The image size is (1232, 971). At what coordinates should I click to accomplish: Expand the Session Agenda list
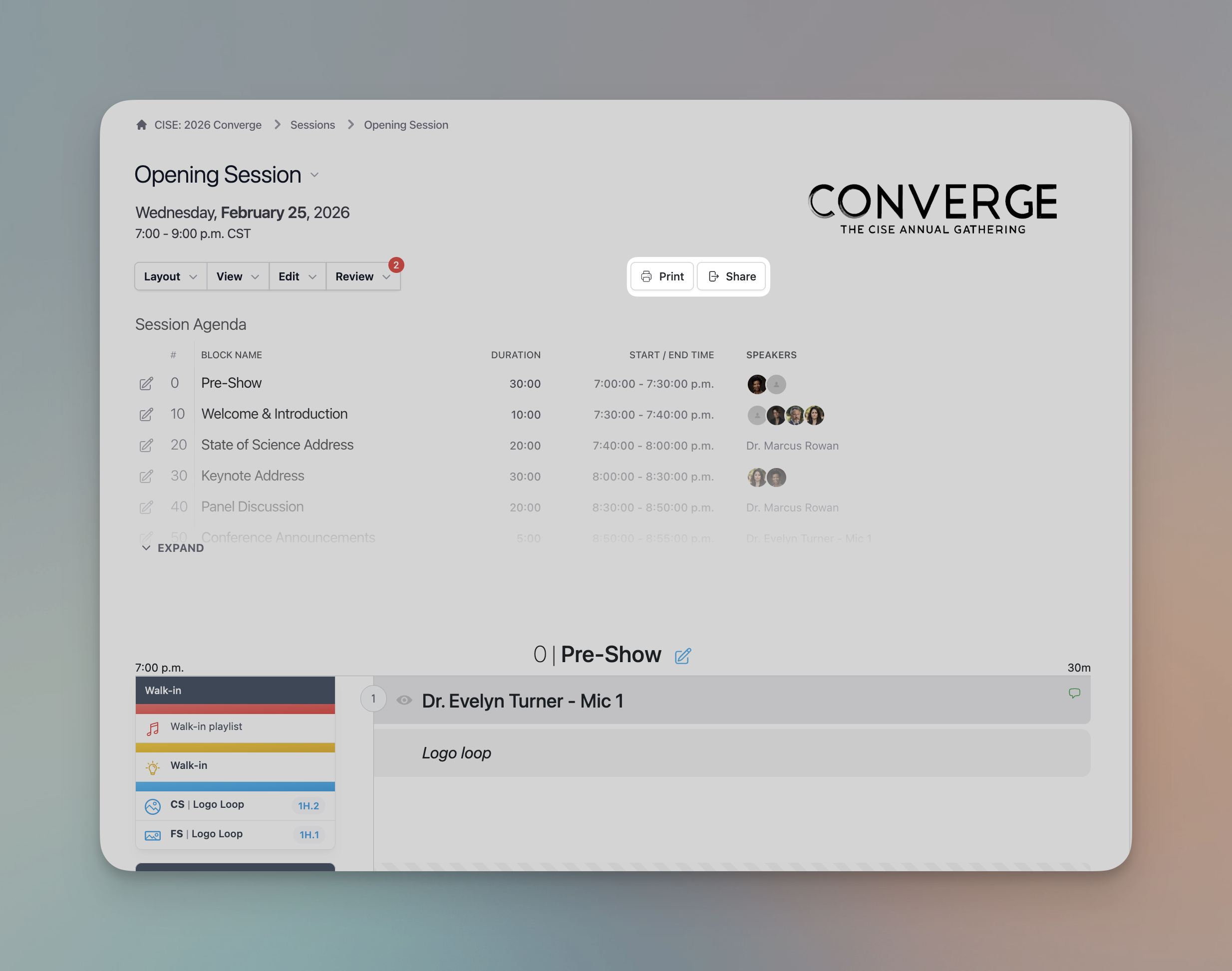coord(173,548)
